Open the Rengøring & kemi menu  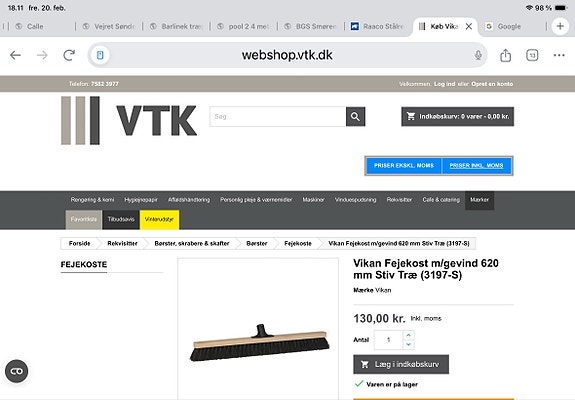[x=92, y=200]
